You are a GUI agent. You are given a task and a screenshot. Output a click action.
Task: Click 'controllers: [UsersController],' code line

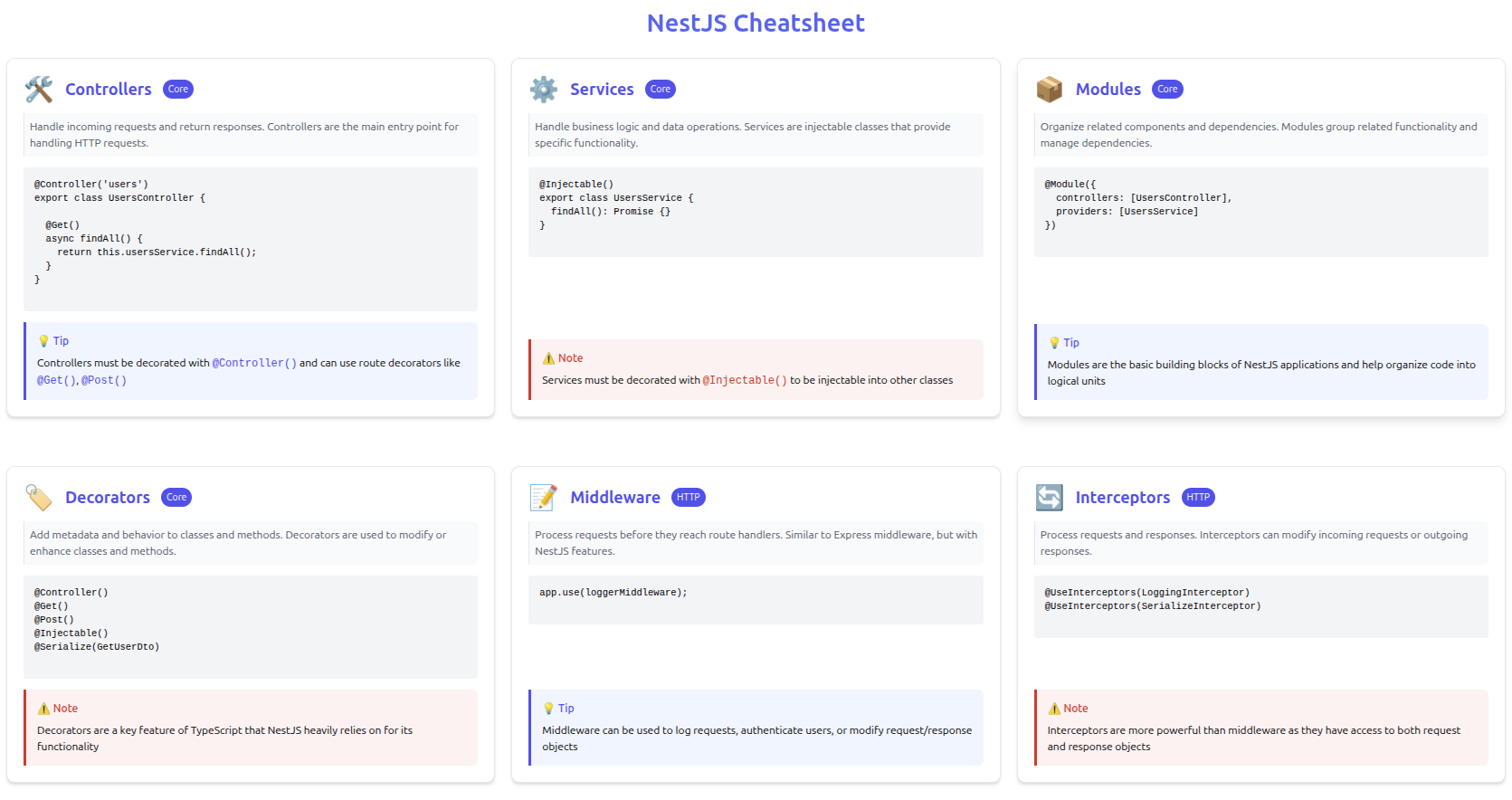[x=1144, y=198]
